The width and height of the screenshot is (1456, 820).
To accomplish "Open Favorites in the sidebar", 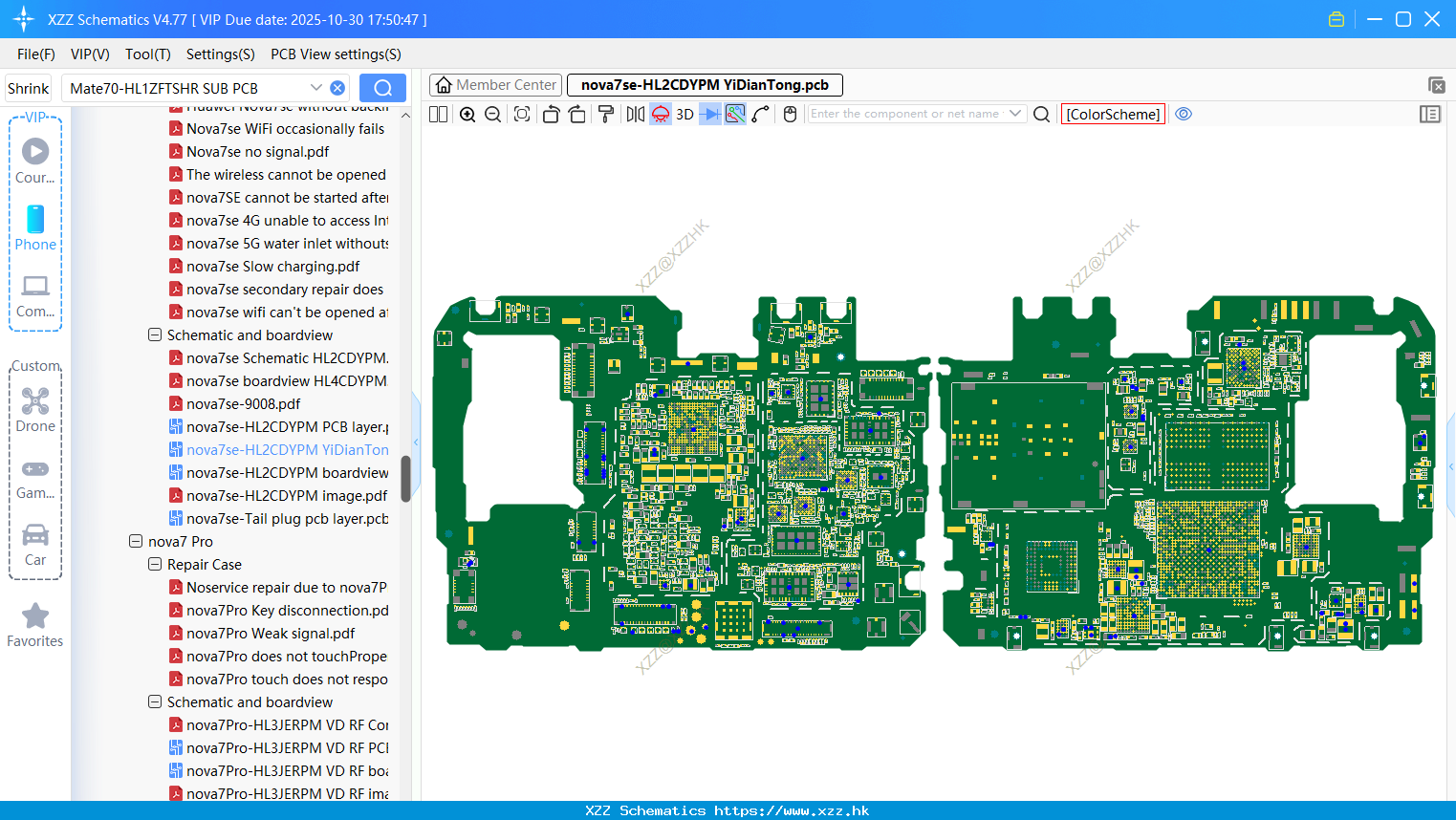I will tap(35, 625).
